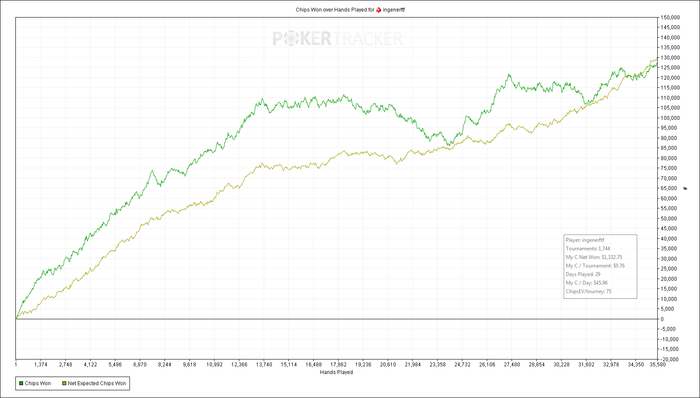
Task: Select the 'Net Expected Chips Won' legend label
Action: coord(96,383)
